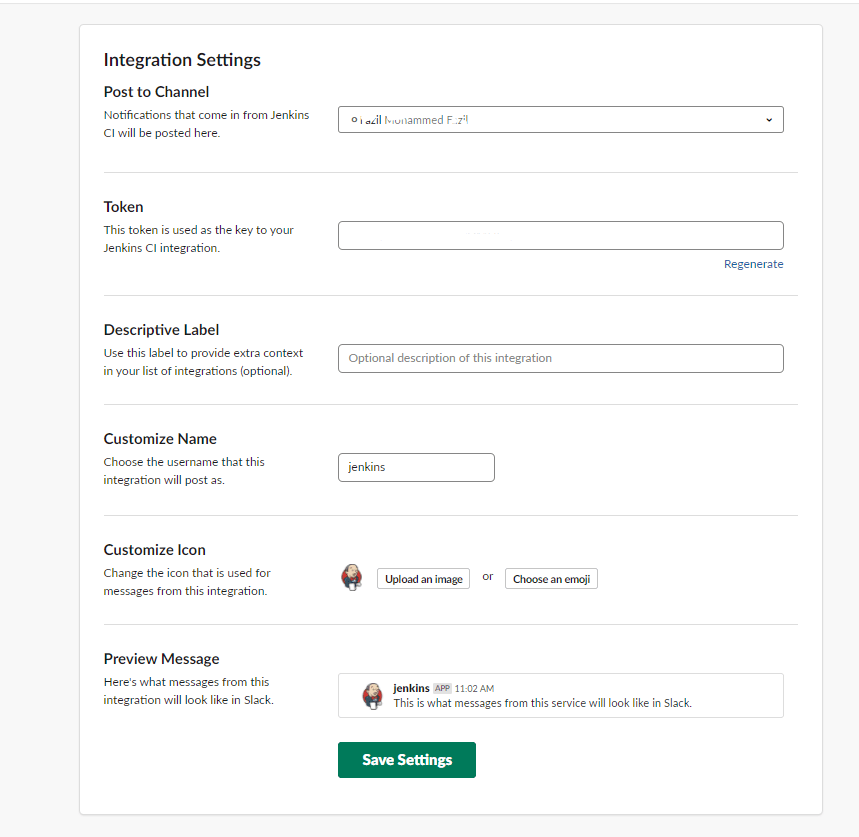
Task: Select the jenkins username field under Customize Name
Action: (416, 467)
